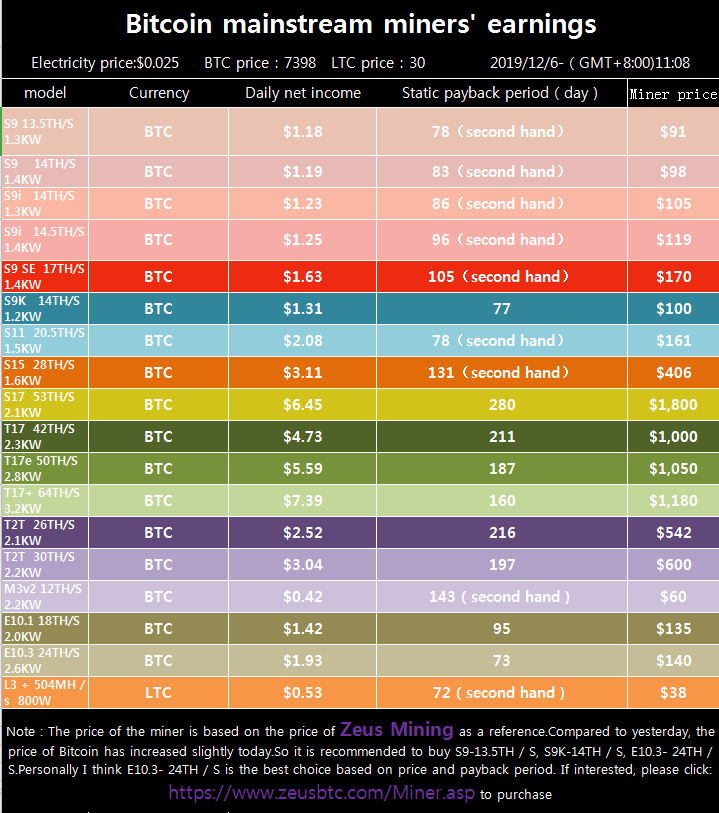
Task: Click the 'Static payback period' column header
Action: coord(500,93)
